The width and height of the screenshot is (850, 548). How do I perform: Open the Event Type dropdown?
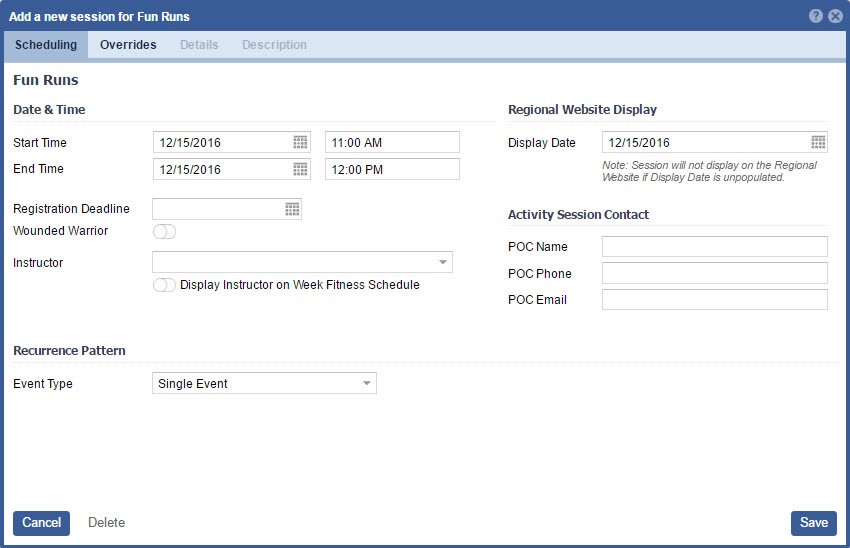[367, 383]
